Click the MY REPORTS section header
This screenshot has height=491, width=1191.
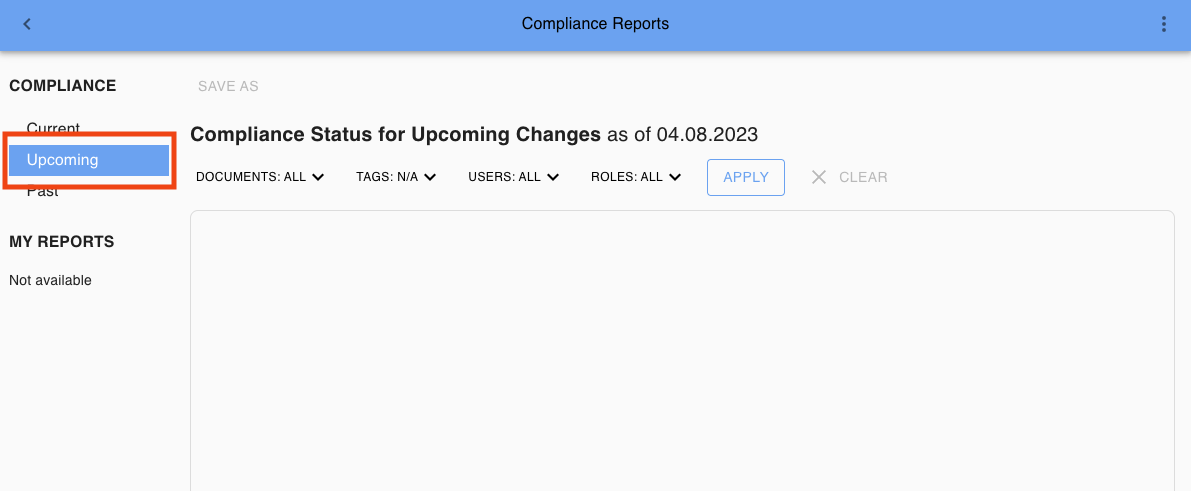[61, 241]
